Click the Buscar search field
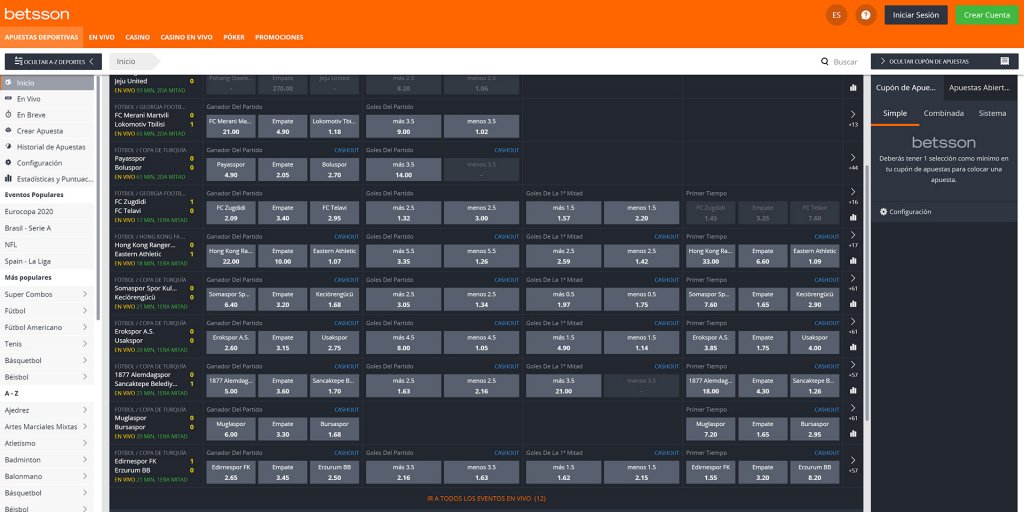This screenshot has height=512, width=1024. point(845,61)
